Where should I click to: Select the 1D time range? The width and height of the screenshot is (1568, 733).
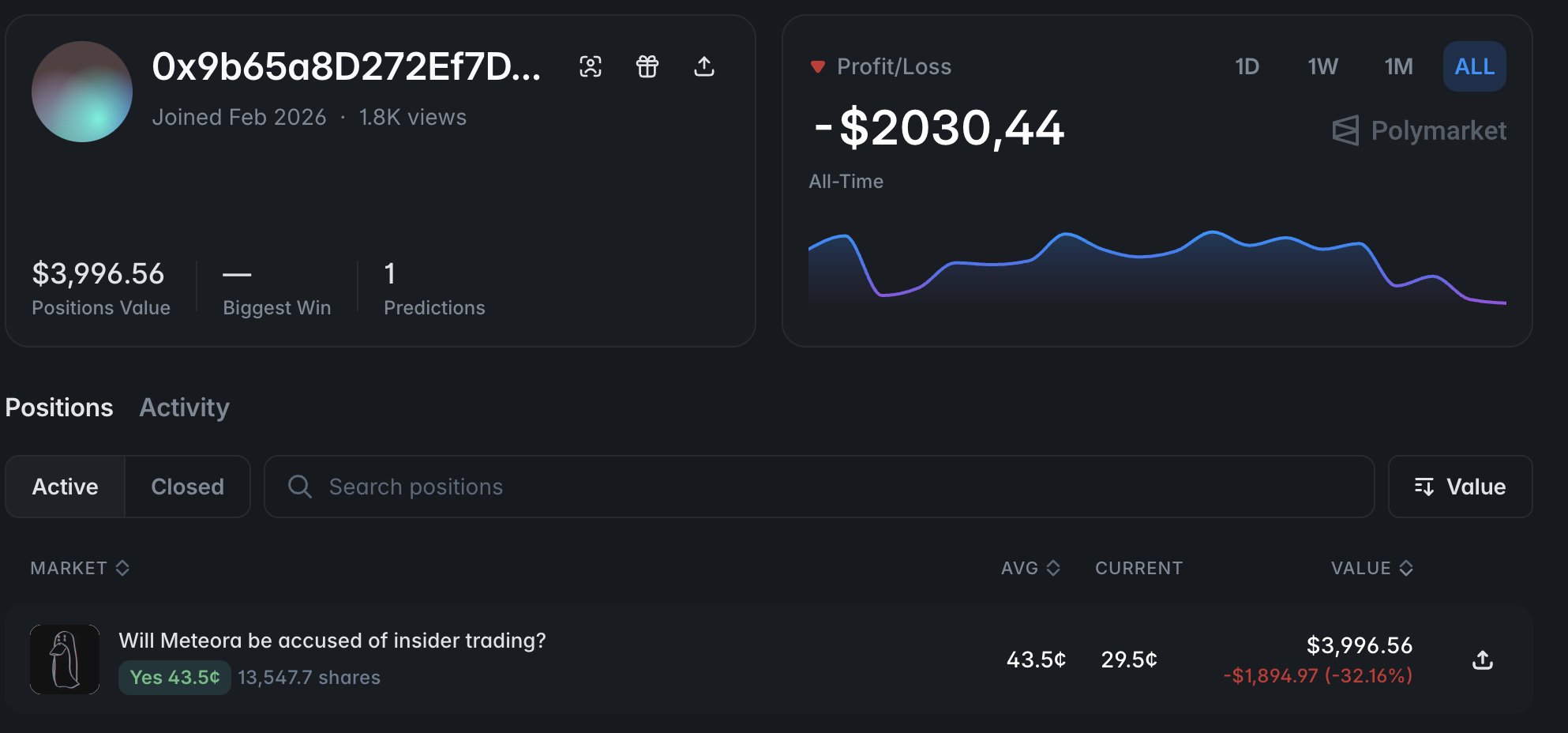[x=1247, y=66]
